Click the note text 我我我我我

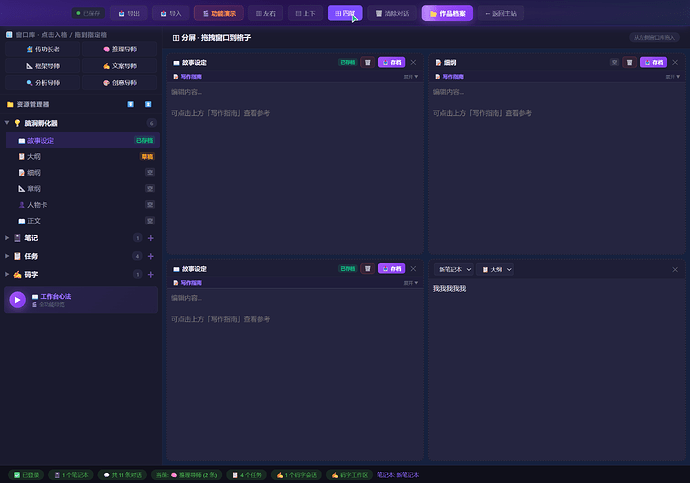click(449, 289)
